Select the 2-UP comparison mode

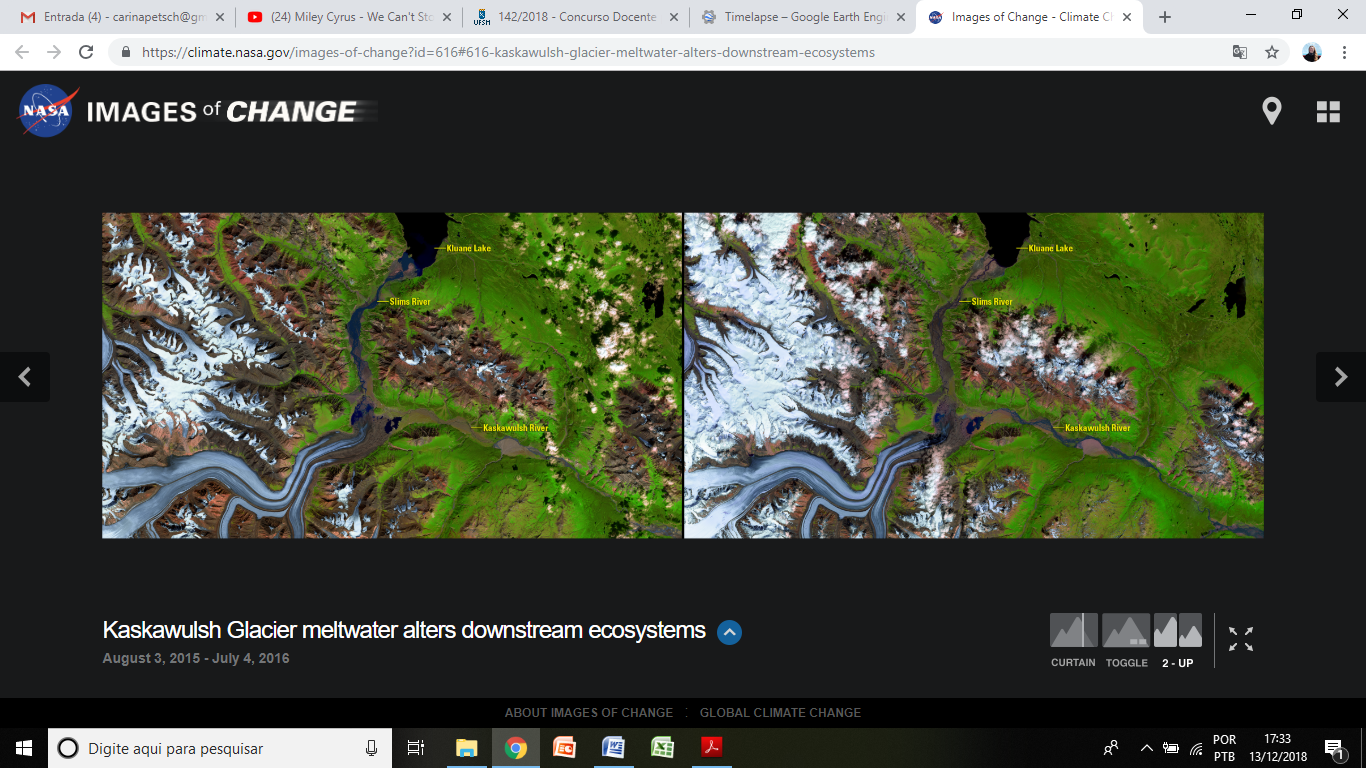(x=1177, y=631)
